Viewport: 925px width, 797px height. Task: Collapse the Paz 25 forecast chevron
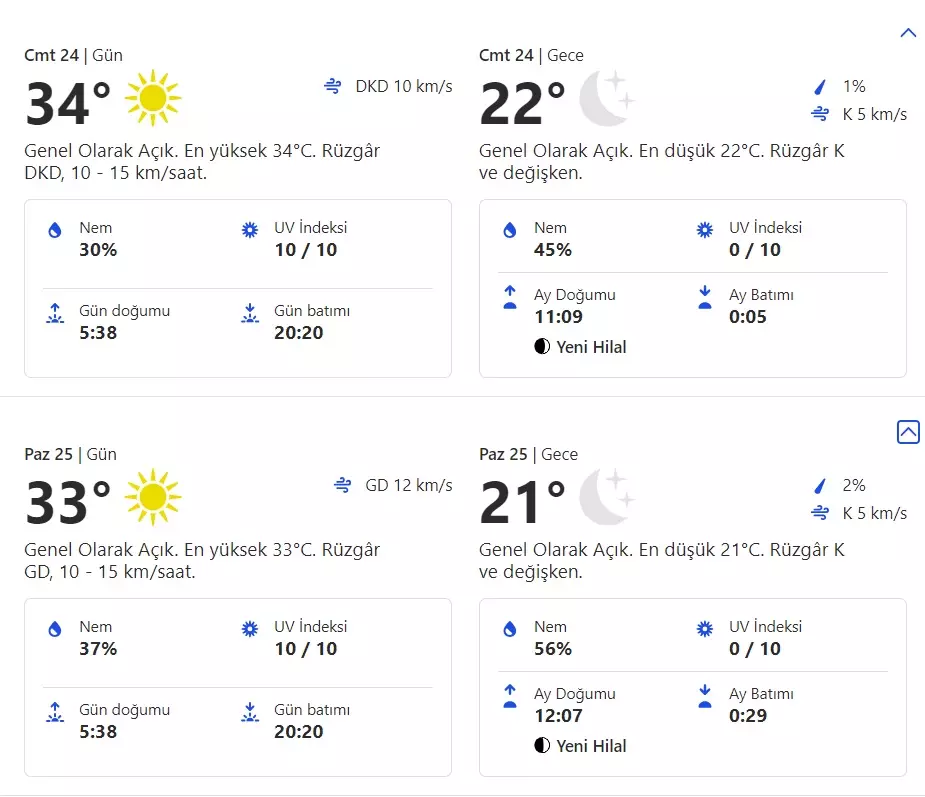tap(908, 432)
